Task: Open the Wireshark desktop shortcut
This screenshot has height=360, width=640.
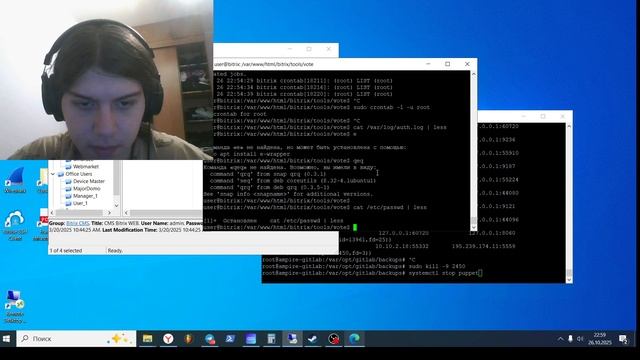Action: point(15,180)
